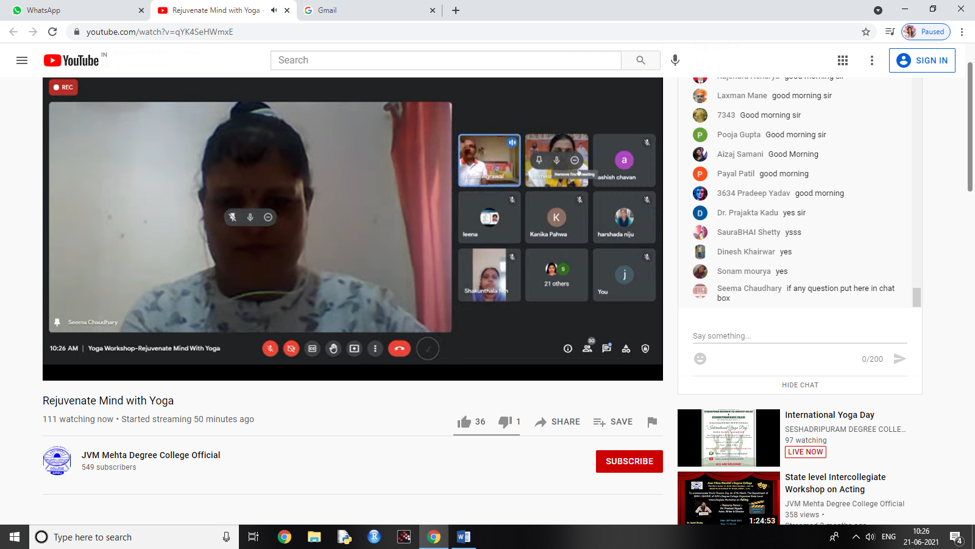Open meeting chat icon in meeting bar
Image resolution: width=975 pixels, height=549 pixels.
coord(606,348)
